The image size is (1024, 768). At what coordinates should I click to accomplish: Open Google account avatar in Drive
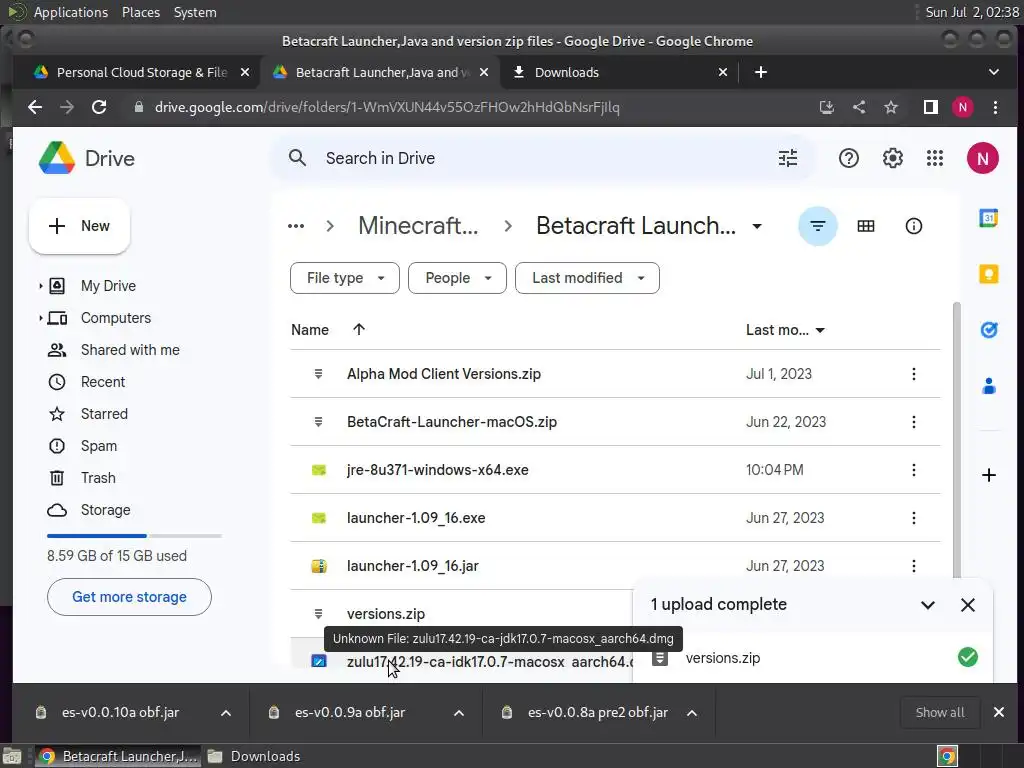click(x=982, y=158)
